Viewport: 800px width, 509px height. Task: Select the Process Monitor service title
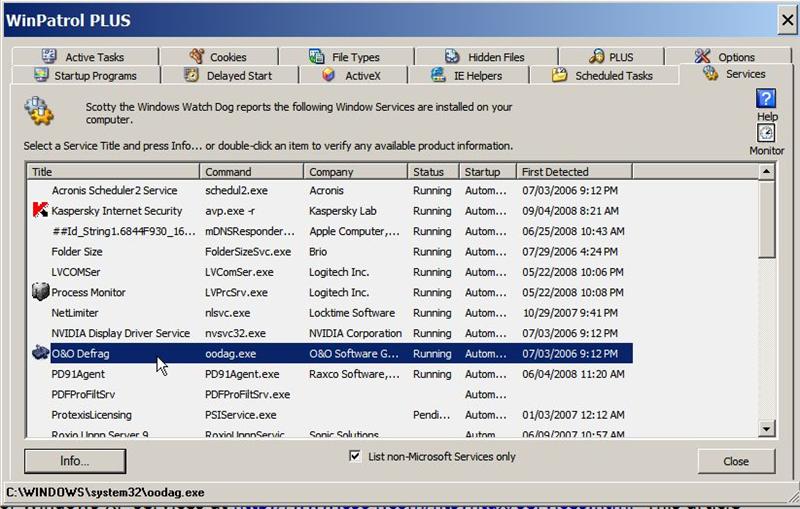88,292
